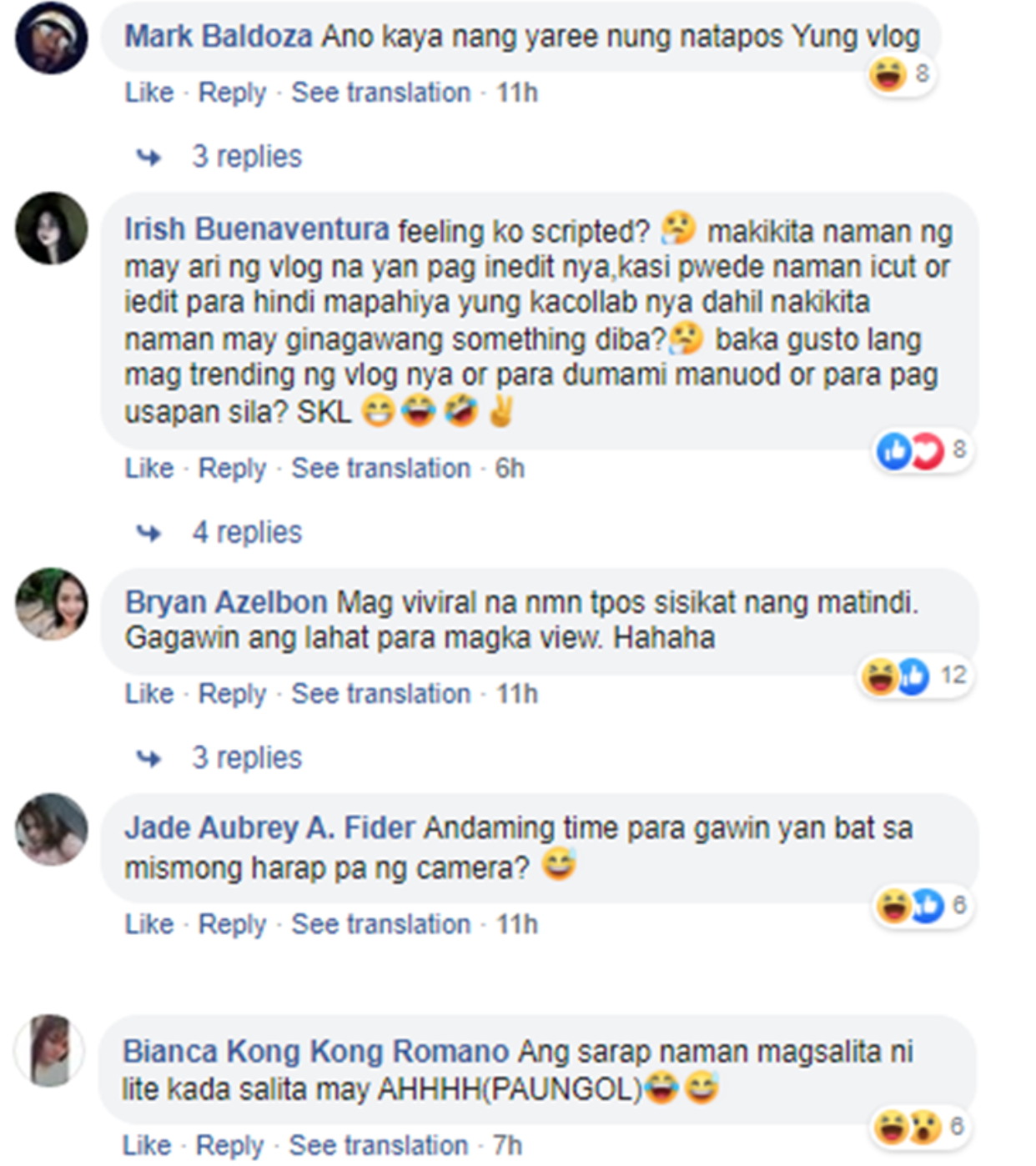Image resolution: width=1036 pixels, height=1166 pixels.
Task: Click the haha reaction on Mark Baldoza's comment
Action: pos(888,74)
